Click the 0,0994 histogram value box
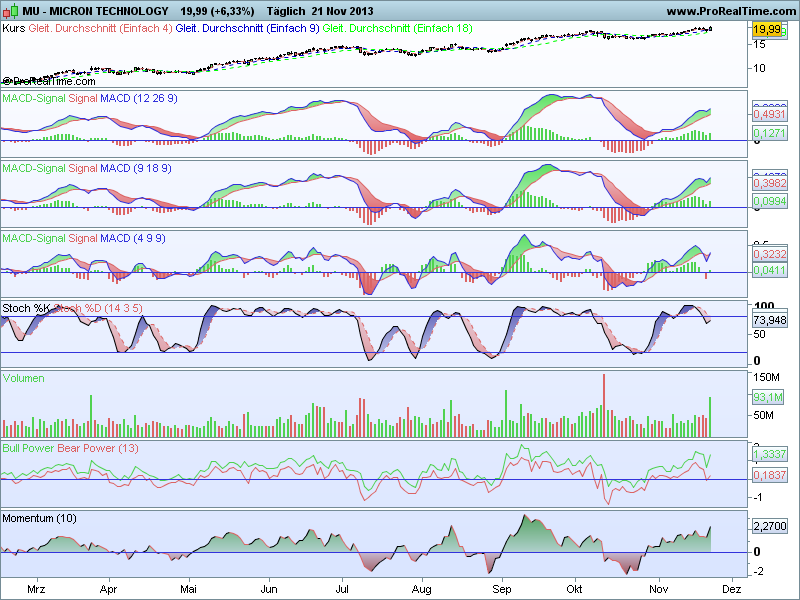Viewport: 800px width, 600px height. pos(769,201)
